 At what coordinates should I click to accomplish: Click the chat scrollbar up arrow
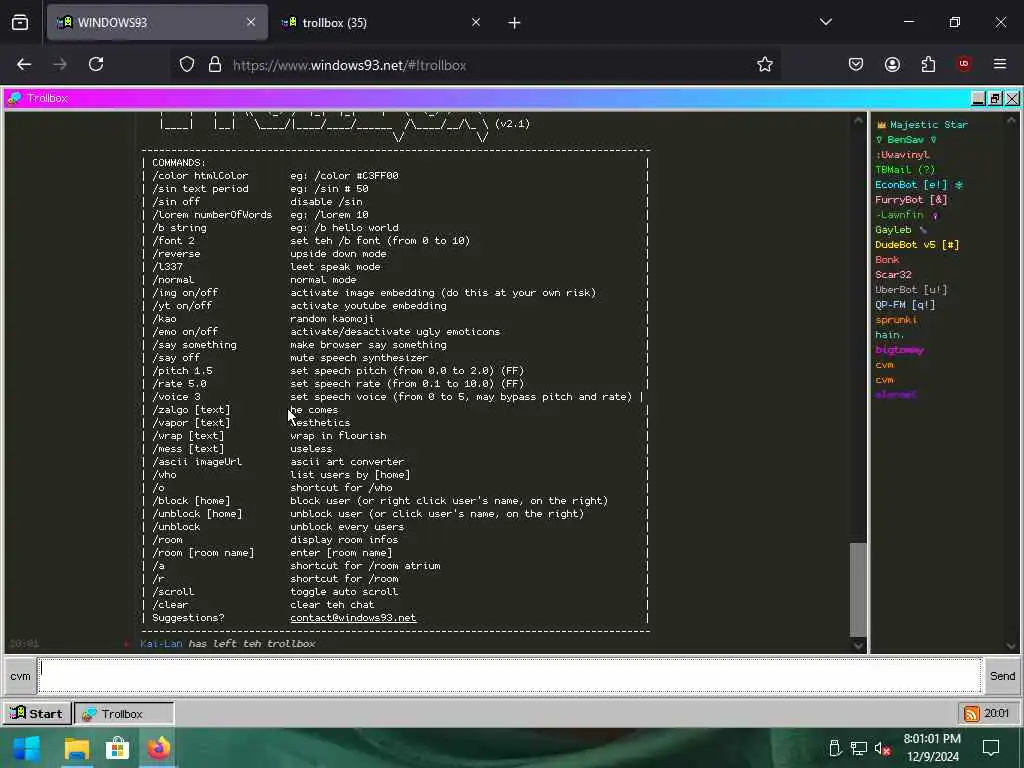[x=858, y=121]
